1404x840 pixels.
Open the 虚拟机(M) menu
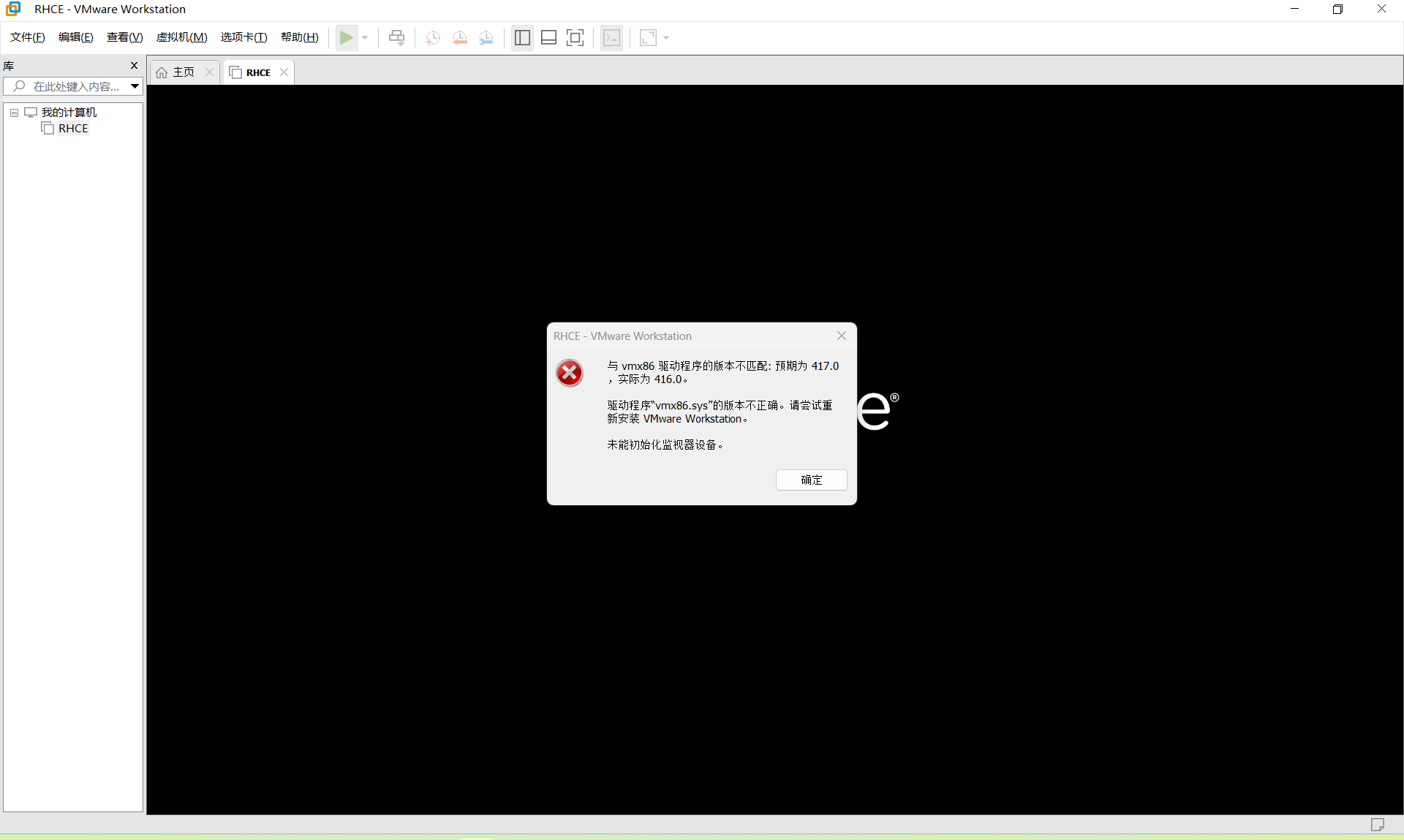pyautogui.click(x=181, y=37)
